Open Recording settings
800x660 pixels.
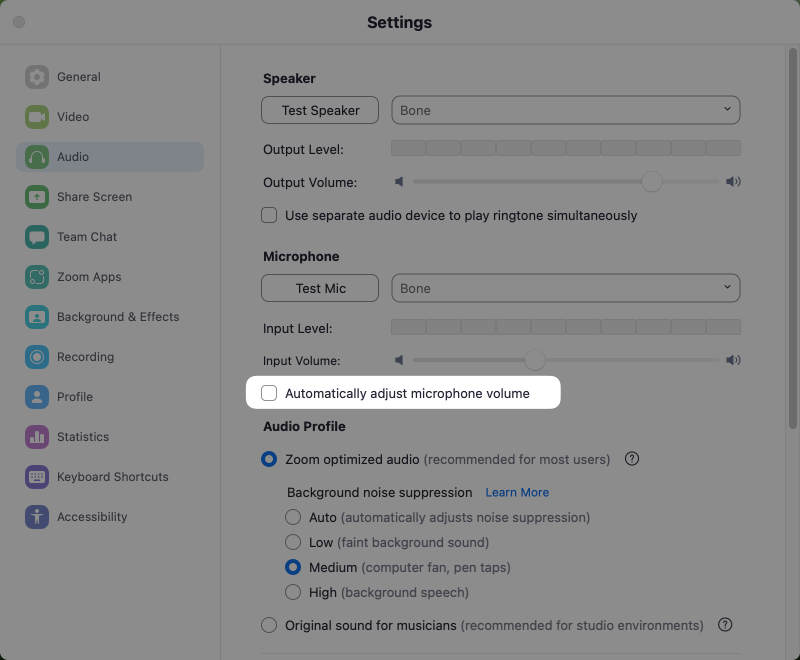coord(110,357)
